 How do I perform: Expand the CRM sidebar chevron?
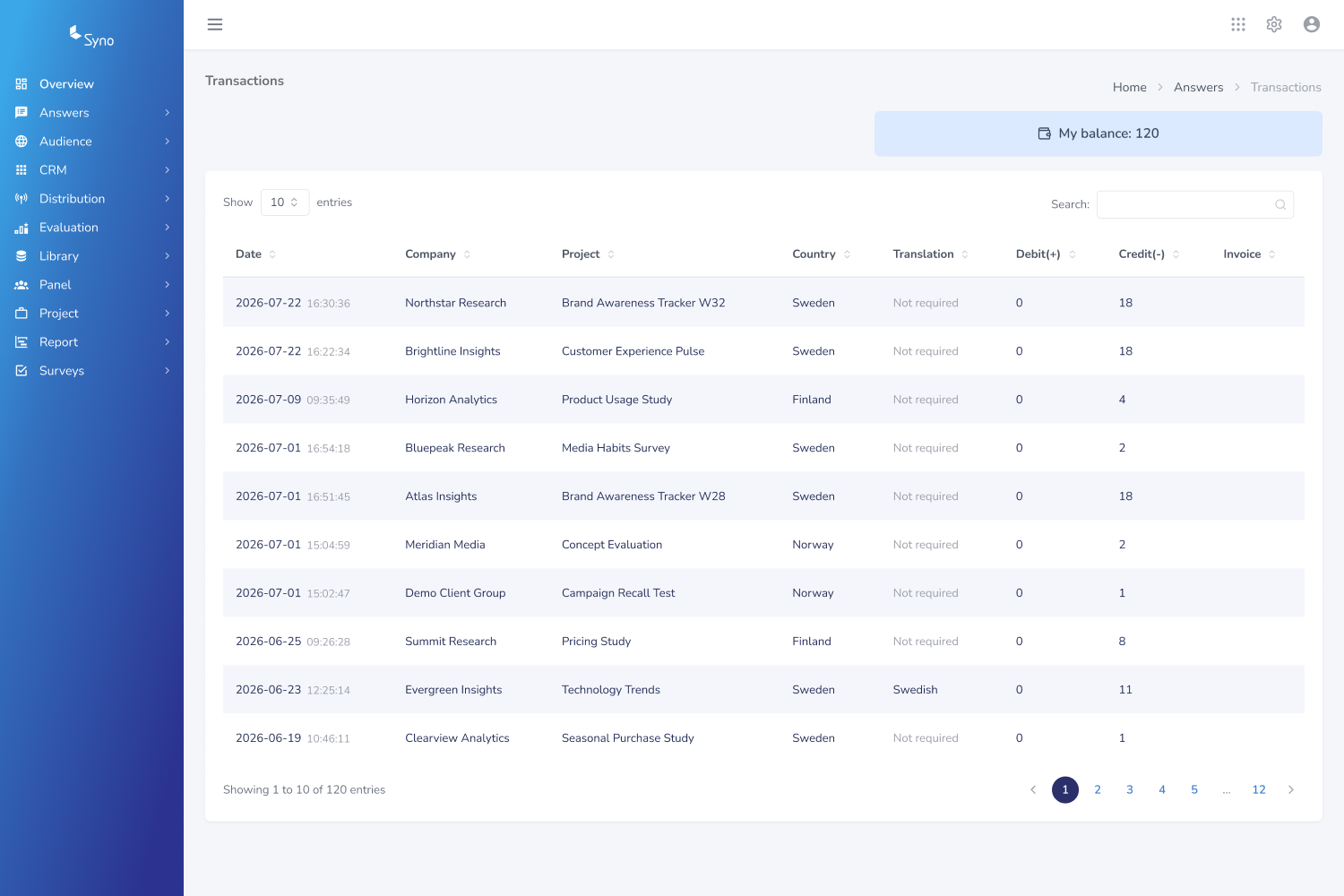click(x=167, y=170)
